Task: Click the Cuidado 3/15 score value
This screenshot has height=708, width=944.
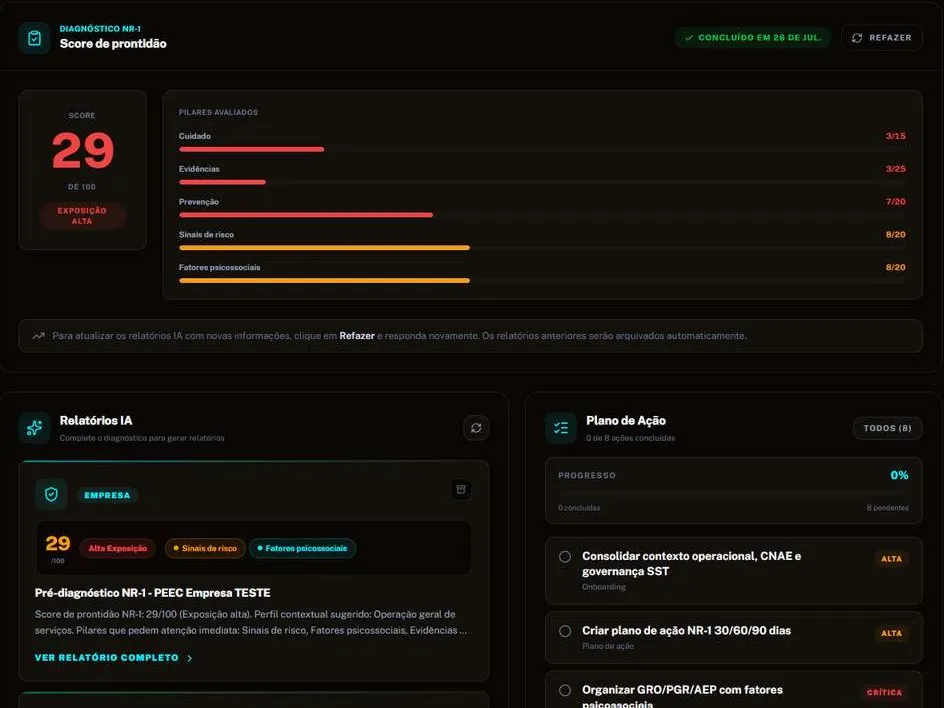Action: [x=895, y=136]
